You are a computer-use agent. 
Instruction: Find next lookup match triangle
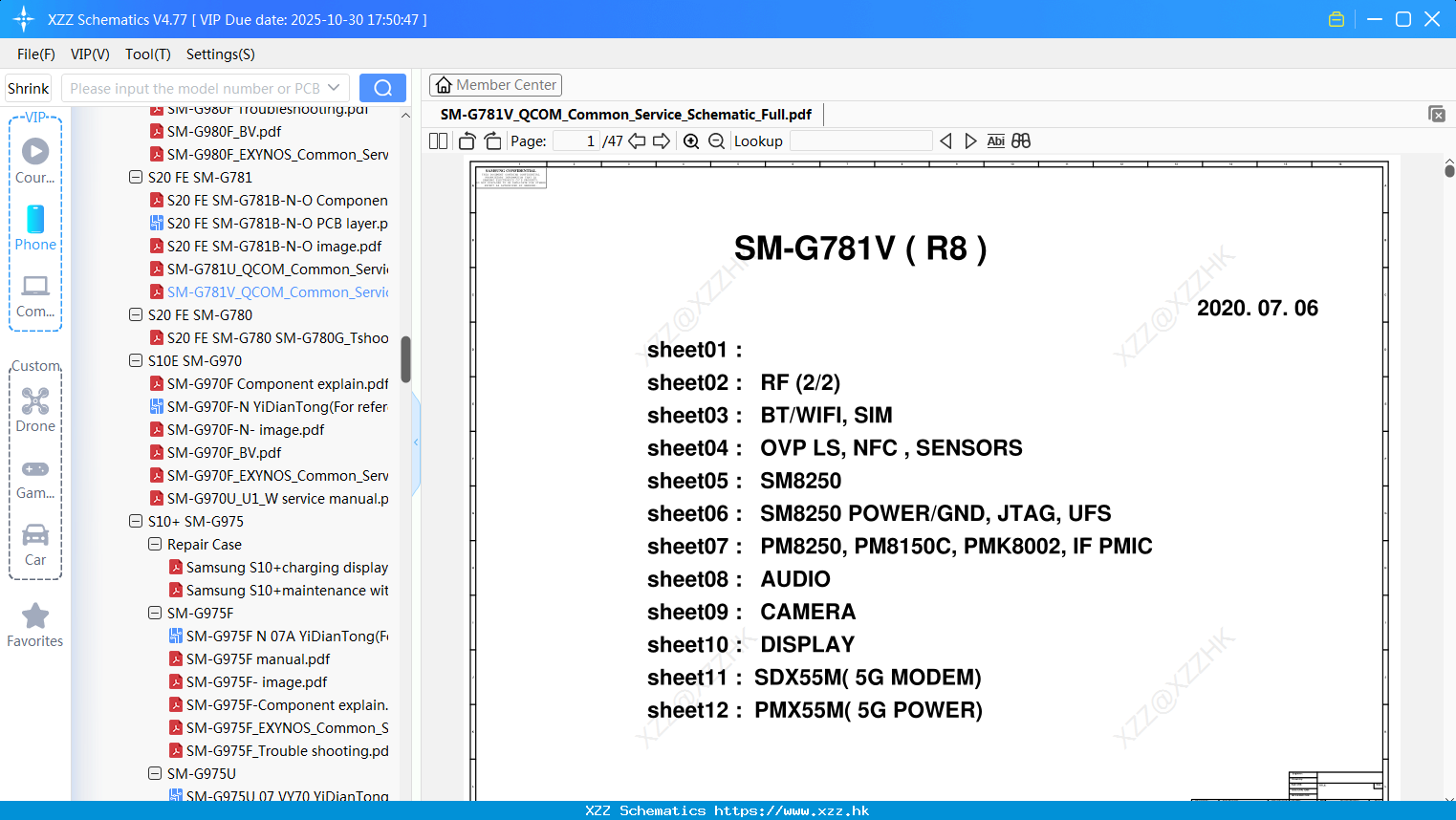click(970, 140)
